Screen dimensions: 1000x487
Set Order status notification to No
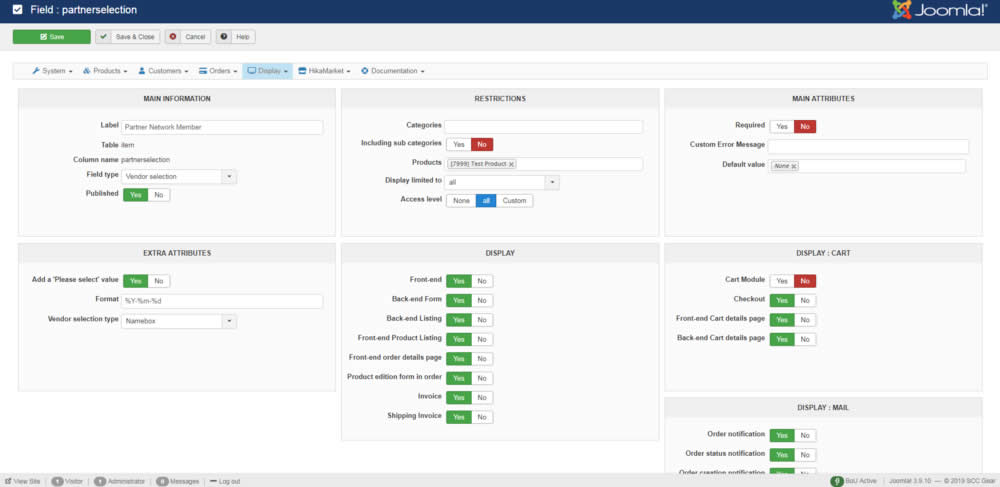tap(805, 455)
